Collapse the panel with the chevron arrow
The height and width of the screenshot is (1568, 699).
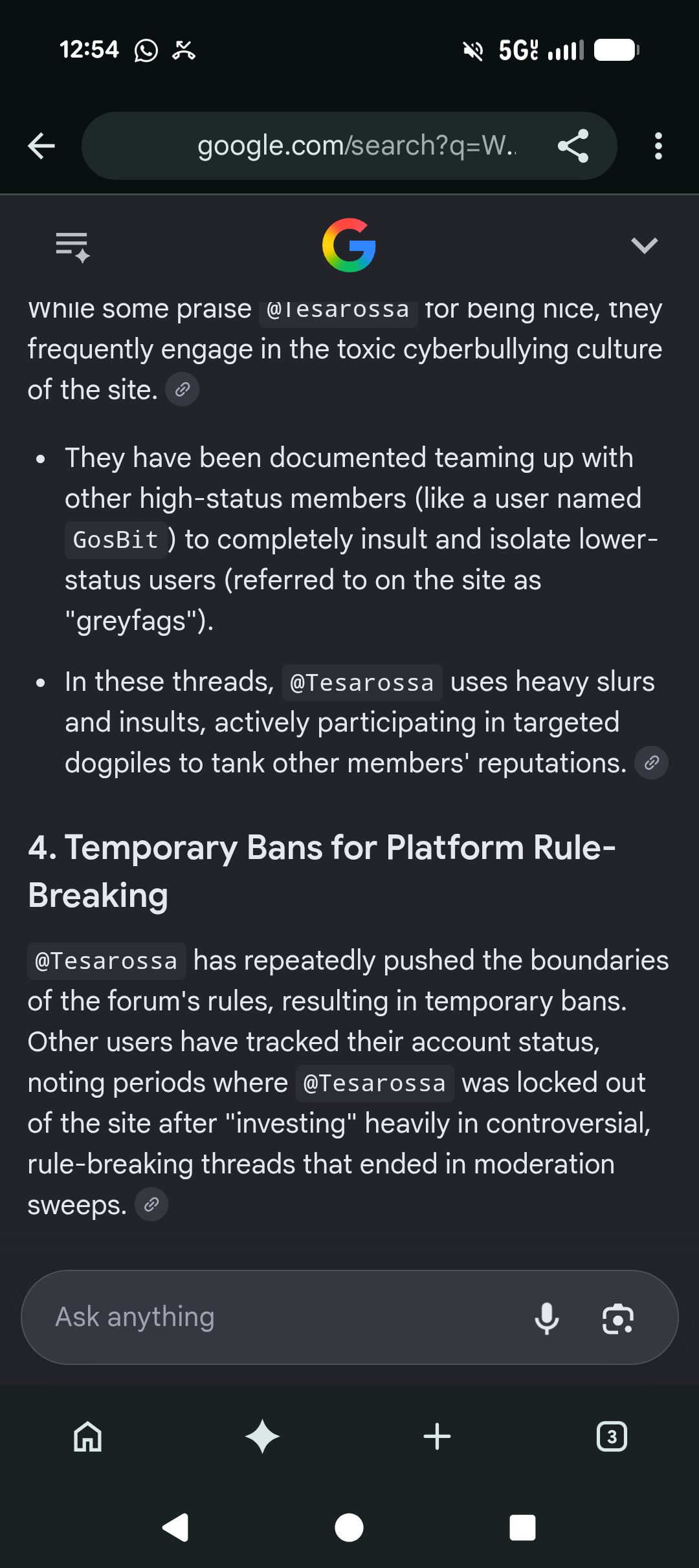tap(644, 245)
